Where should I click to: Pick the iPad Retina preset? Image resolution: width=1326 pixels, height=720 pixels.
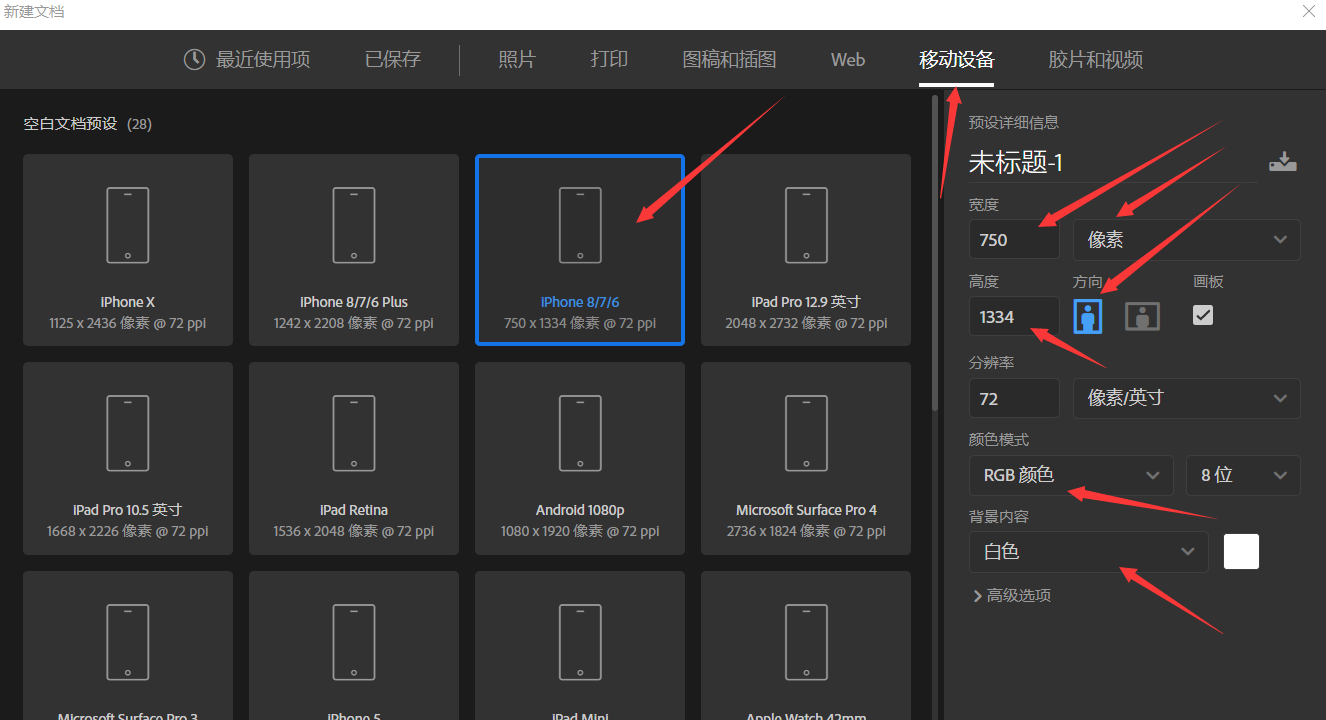(354, 458)
